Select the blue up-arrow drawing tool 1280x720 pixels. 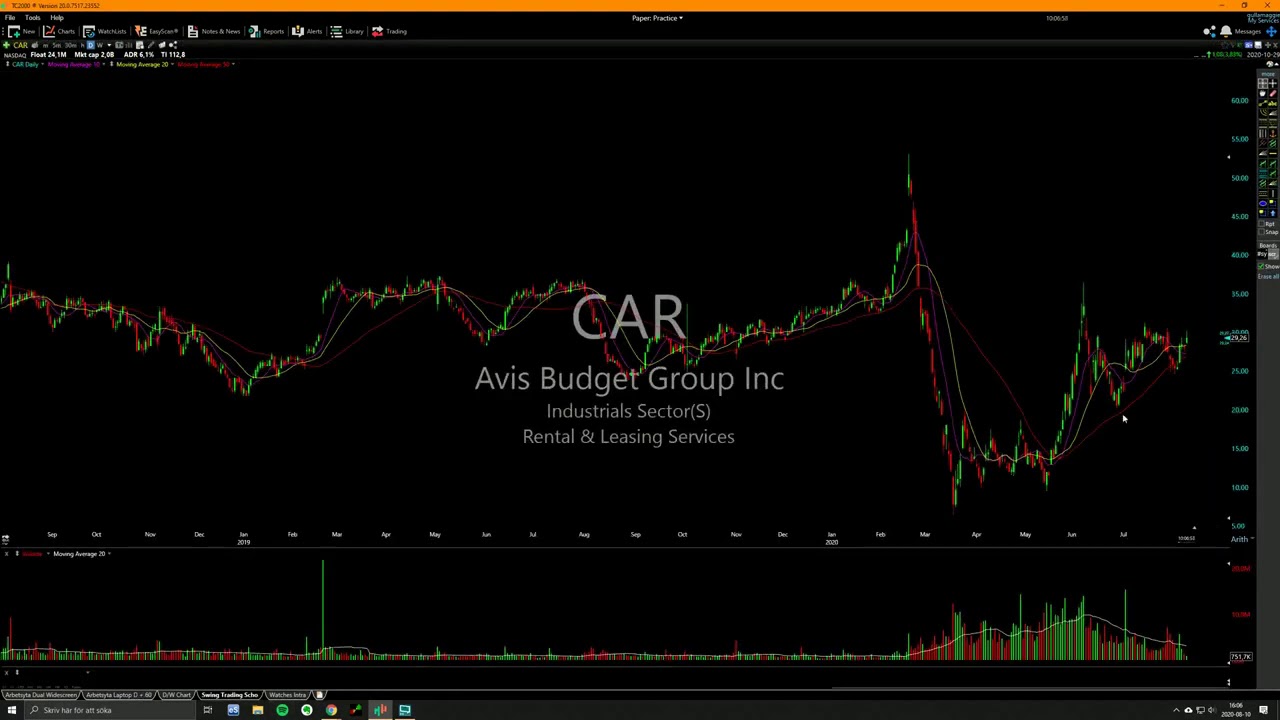[1273, 213]
